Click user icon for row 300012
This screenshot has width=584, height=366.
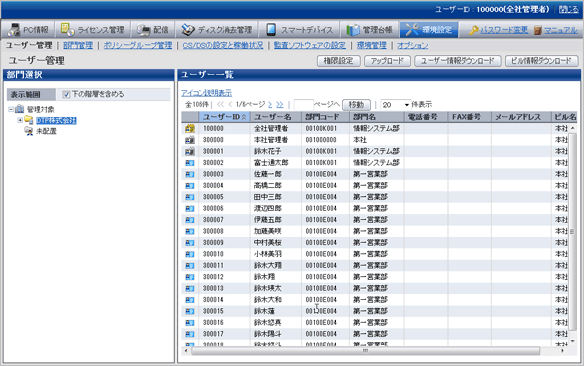[x=190, y=277]
